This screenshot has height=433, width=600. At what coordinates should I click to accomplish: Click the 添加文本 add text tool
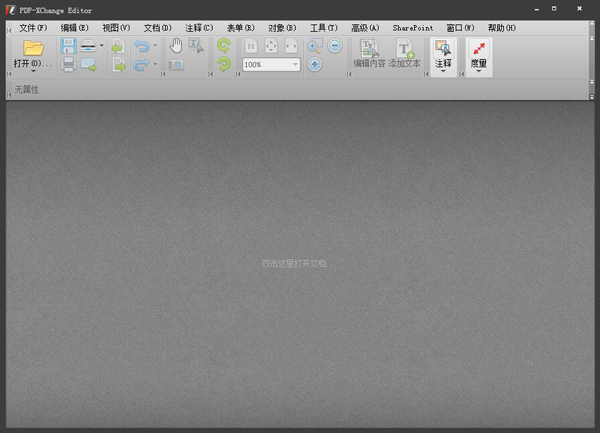404,54
